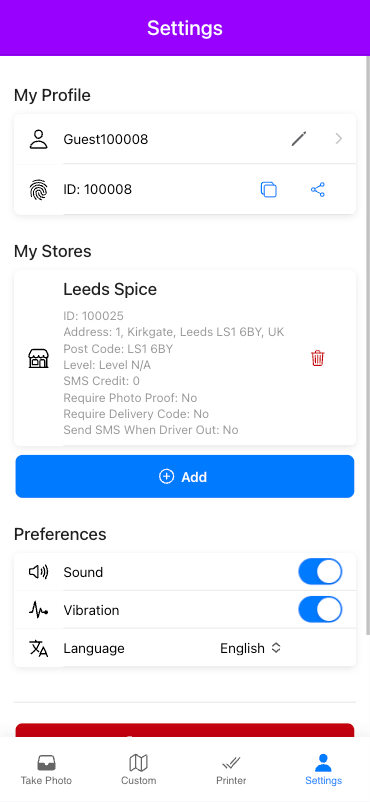Click the blue Add store button

click(x=185, y=477)
